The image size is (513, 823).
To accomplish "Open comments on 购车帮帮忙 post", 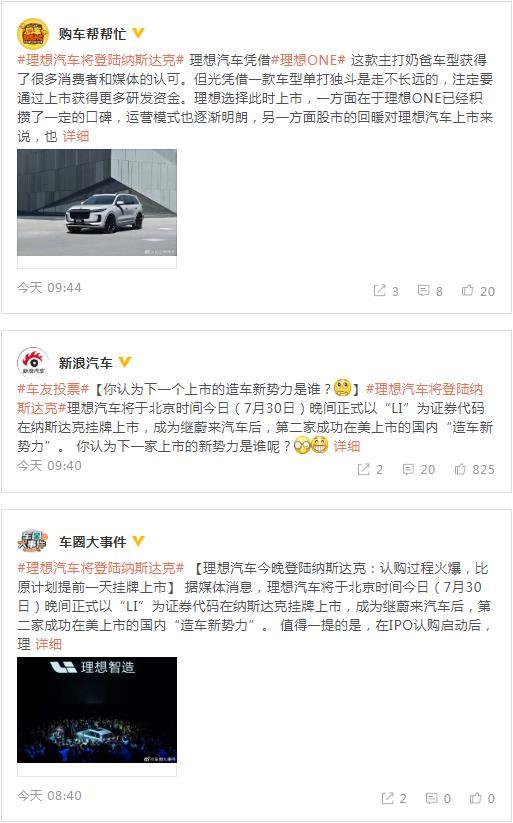I will click(430, 291).
